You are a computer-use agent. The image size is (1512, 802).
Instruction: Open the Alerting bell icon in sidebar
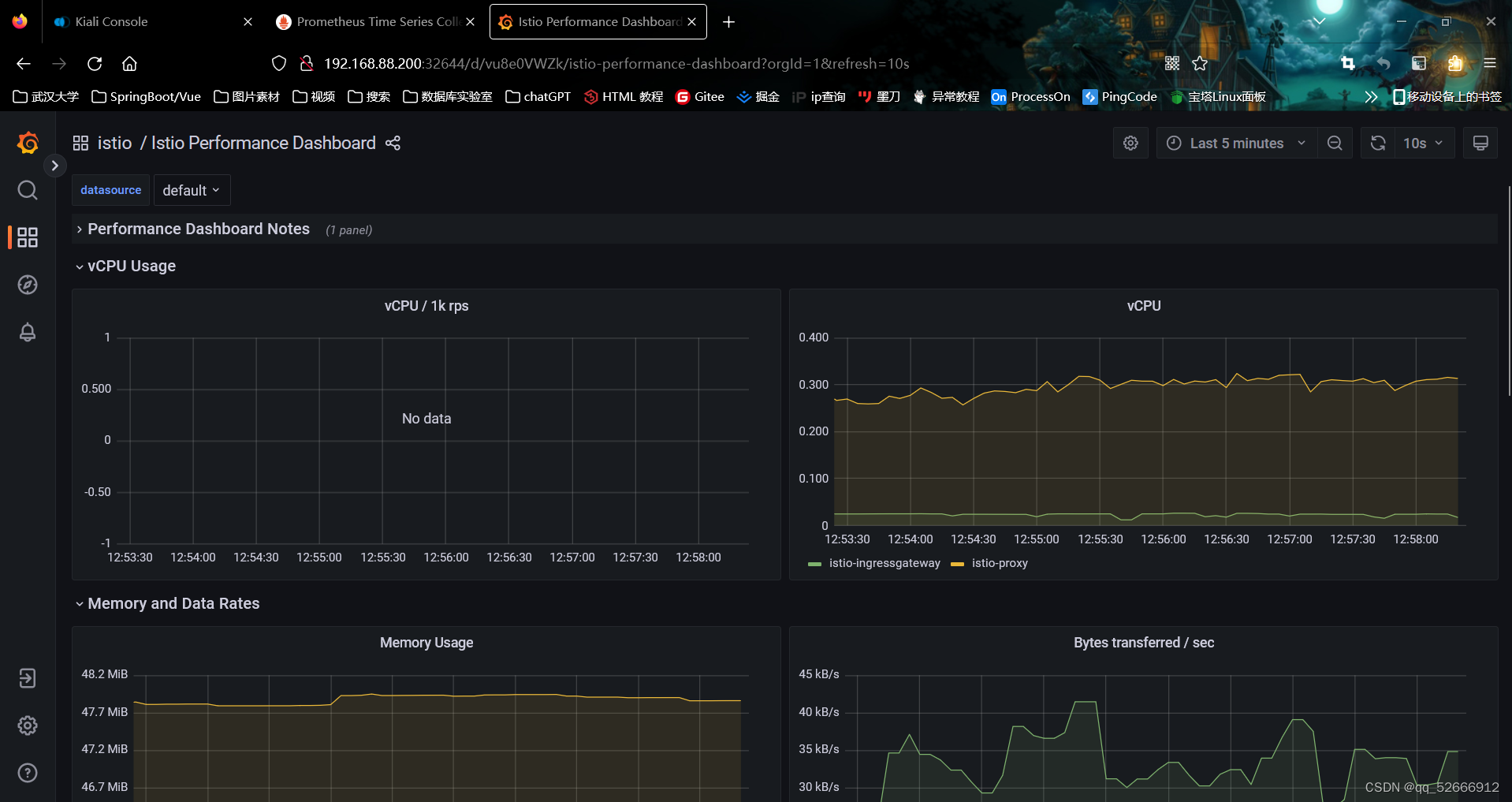click(28, 332)
